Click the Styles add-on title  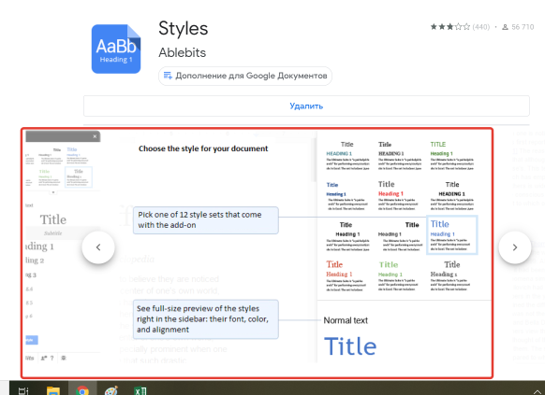(x=183, y=29)
